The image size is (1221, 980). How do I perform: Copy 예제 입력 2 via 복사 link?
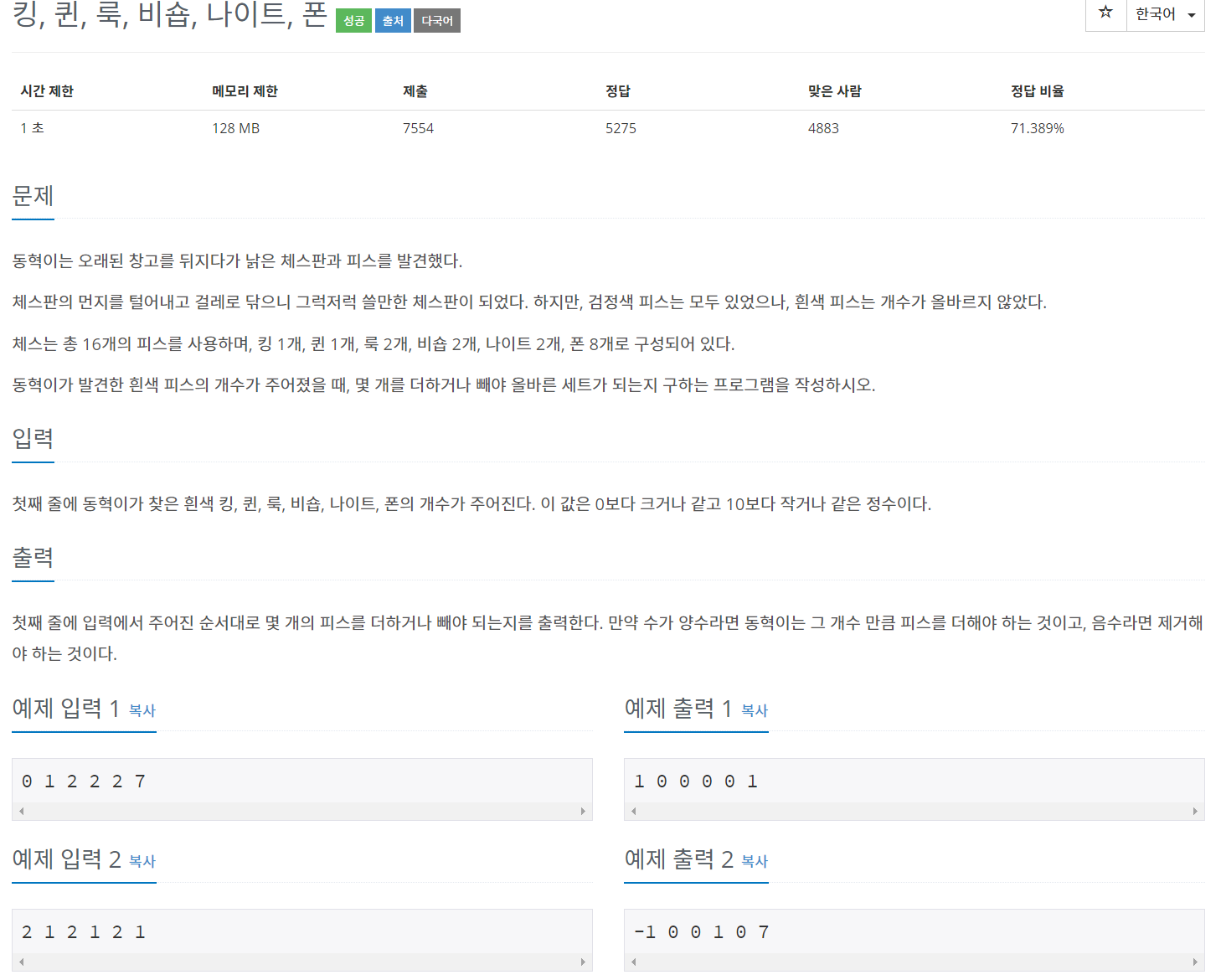point(142,861)
